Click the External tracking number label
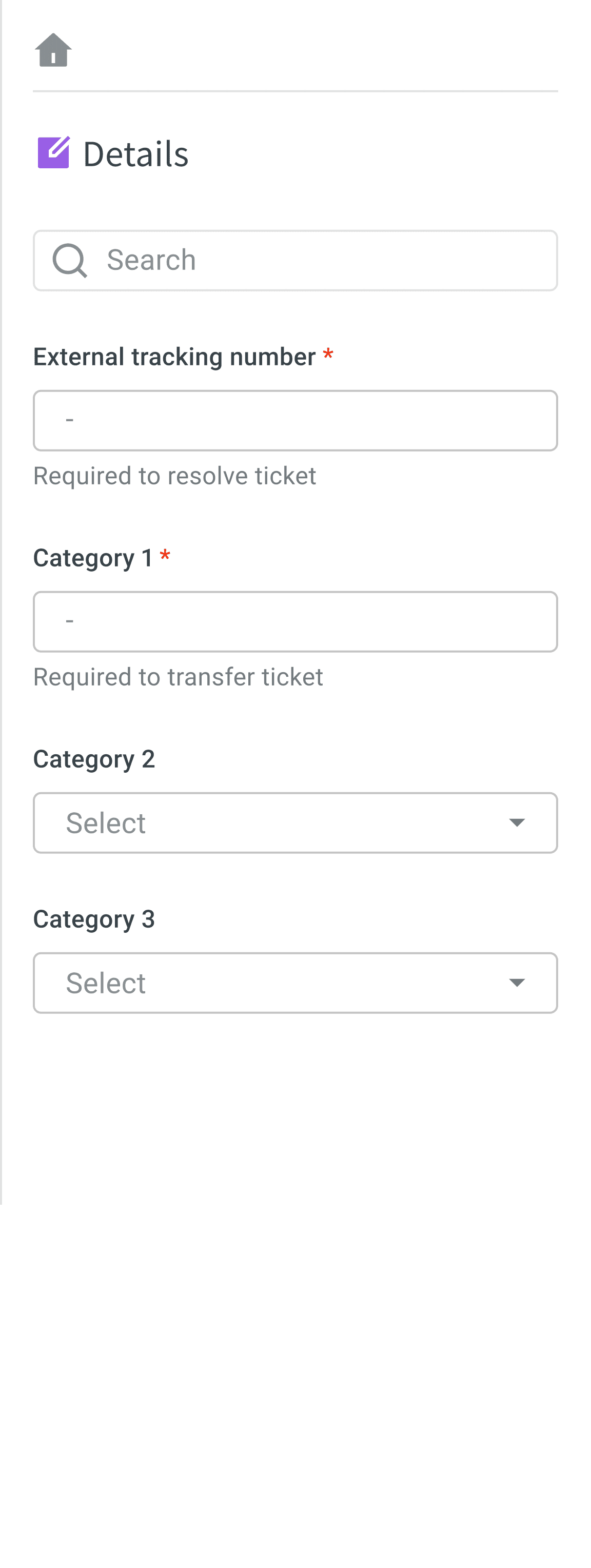Screen dimensions: 591x1568 coord(174,357)
